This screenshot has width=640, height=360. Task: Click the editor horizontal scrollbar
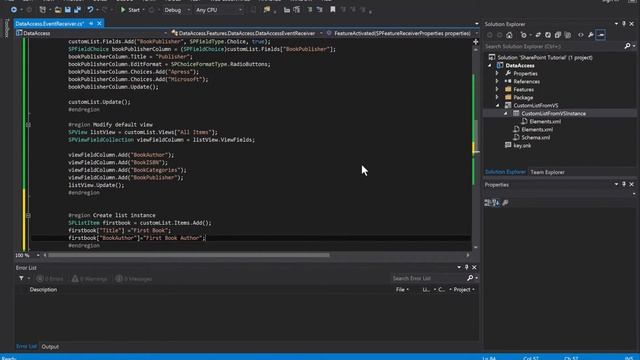point(189,255)
